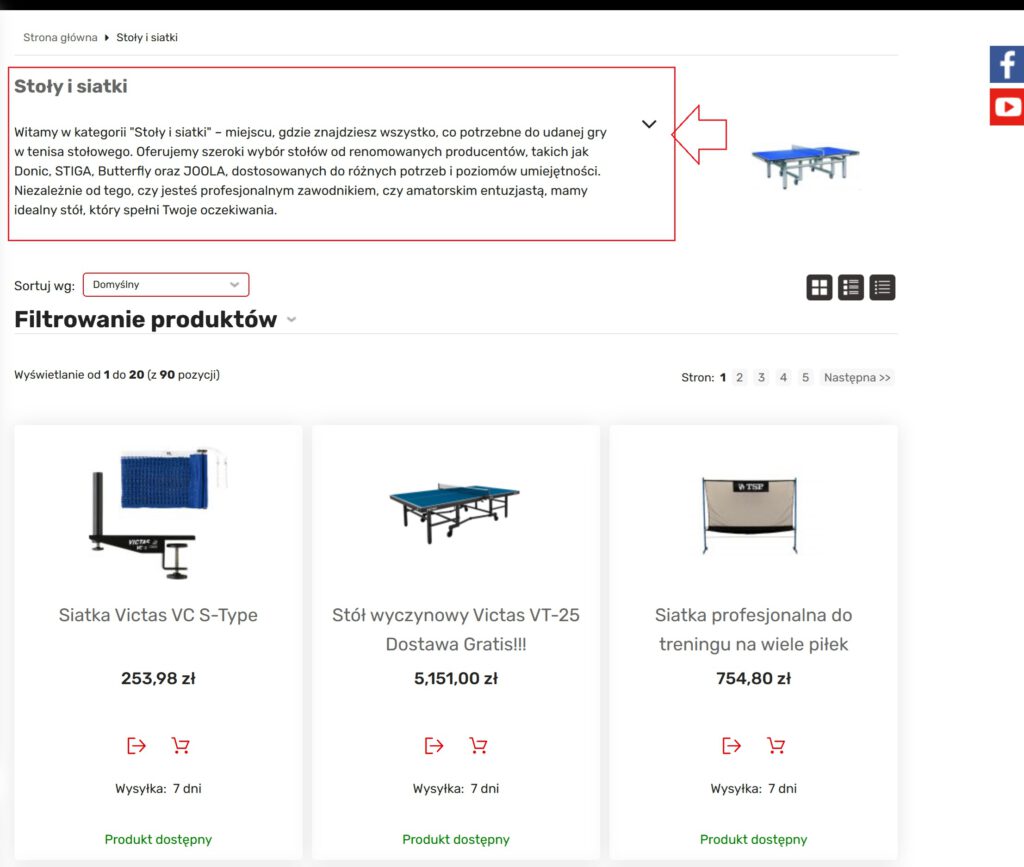Open the Stół wyczynowy Victas VT-25 title
This screenshot has height=867, width=1024.
(456, 629)
